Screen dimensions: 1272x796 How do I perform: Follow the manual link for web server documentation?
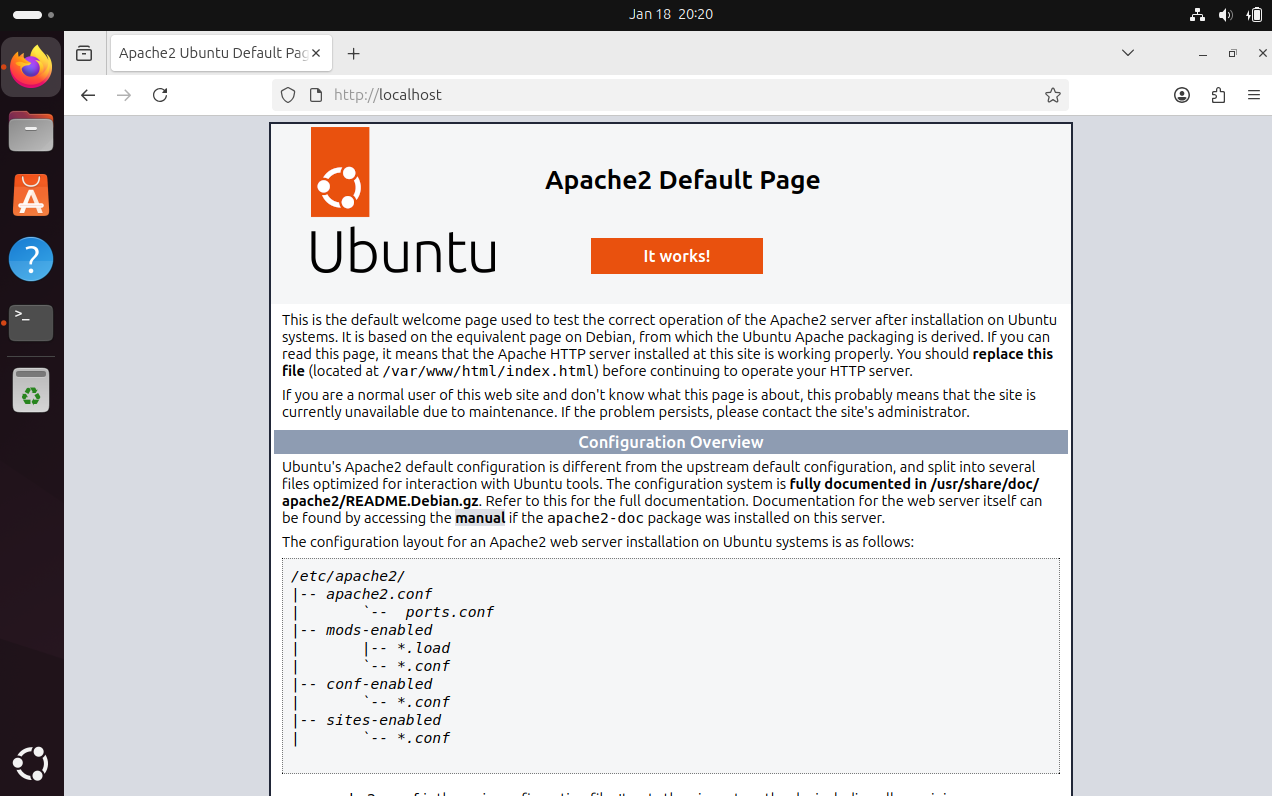[480, 517]
